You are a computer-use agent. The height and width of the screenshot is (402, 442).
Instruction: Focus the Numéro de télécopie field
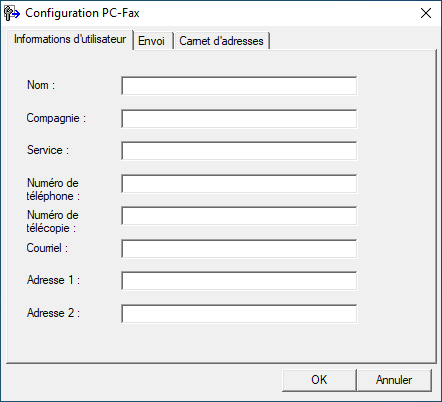click(x=239, y=216)
